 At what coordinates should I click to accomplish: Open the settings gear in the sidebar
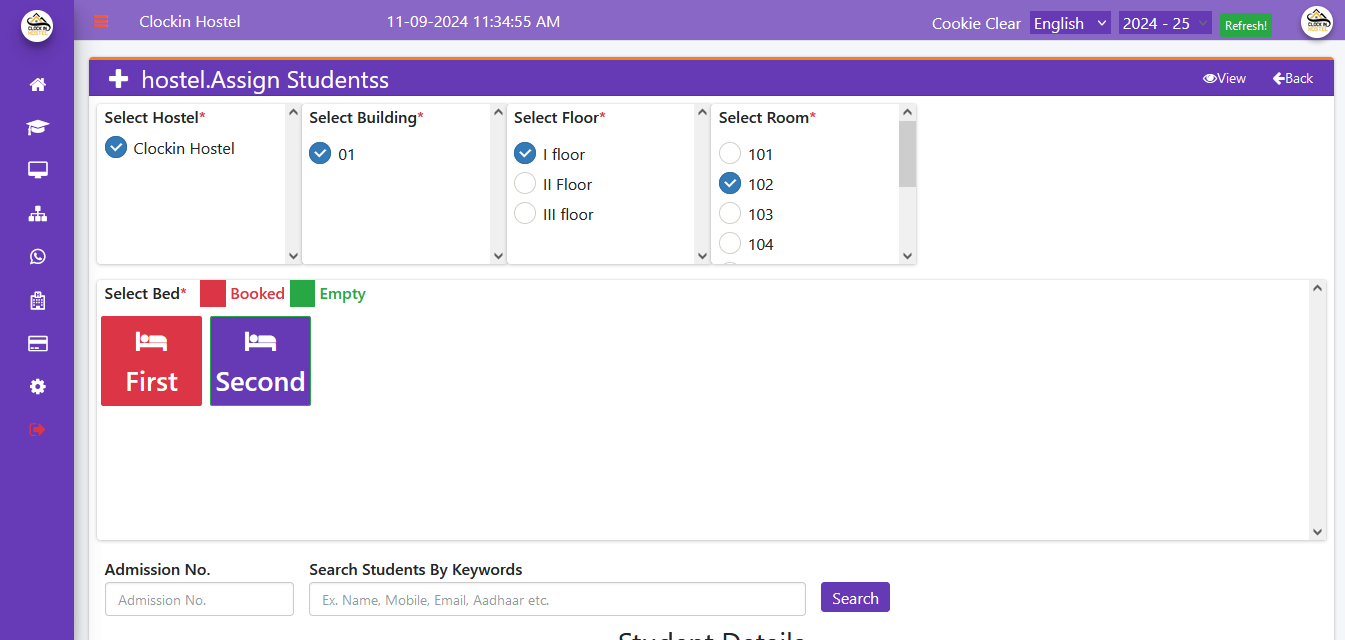click(x=38, y=387)
